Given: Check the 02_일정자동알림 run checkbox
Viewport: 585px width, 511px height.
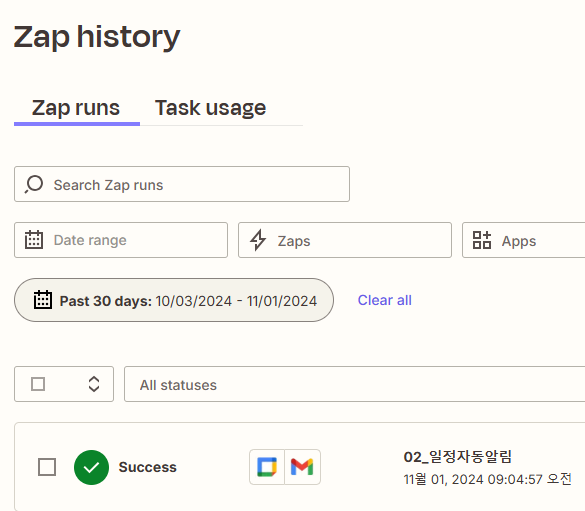Looking at the screenshot, I should (47, 467).
